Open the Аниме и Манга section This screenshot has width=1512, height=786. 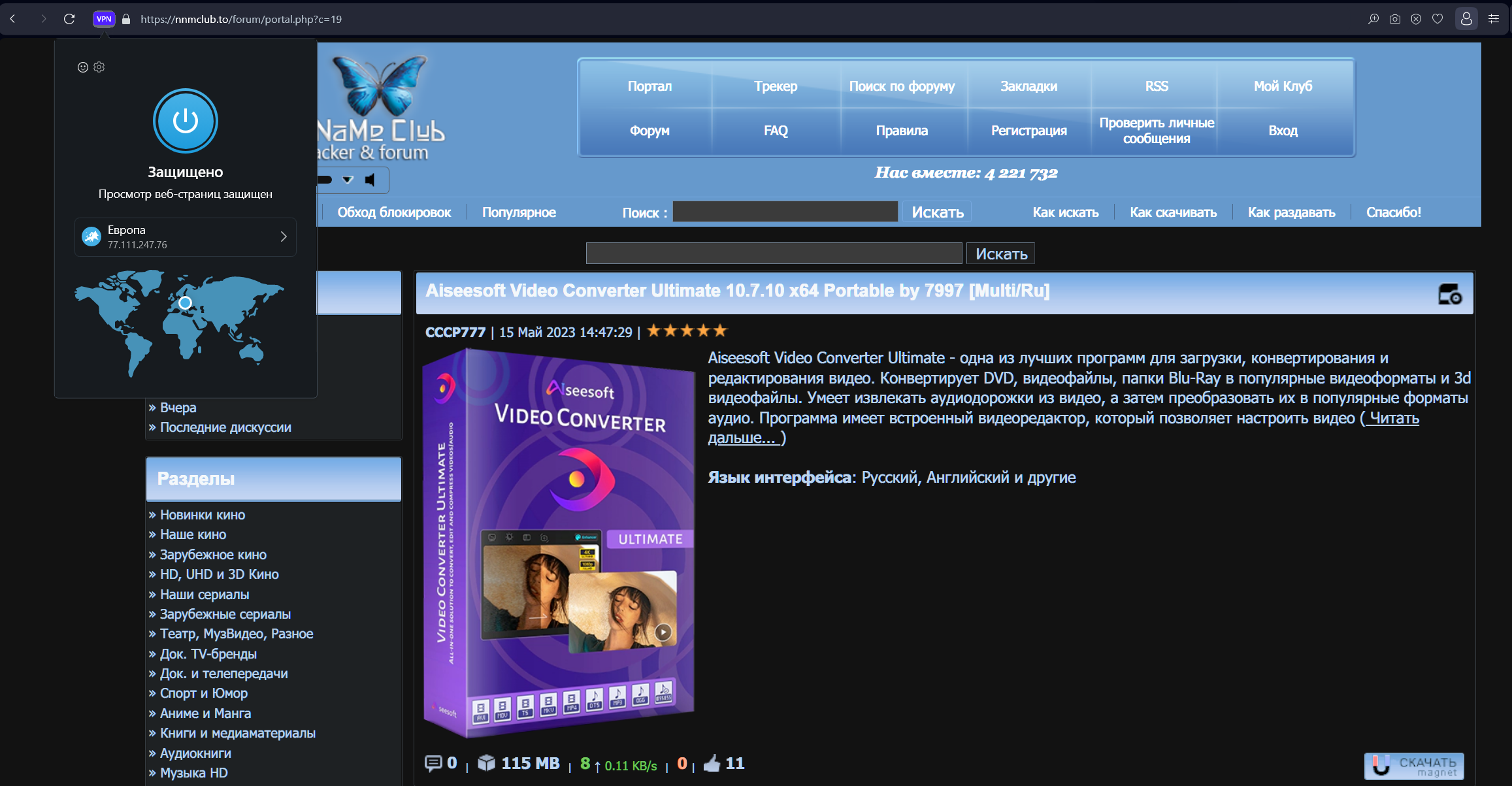(x=205, y=713)
